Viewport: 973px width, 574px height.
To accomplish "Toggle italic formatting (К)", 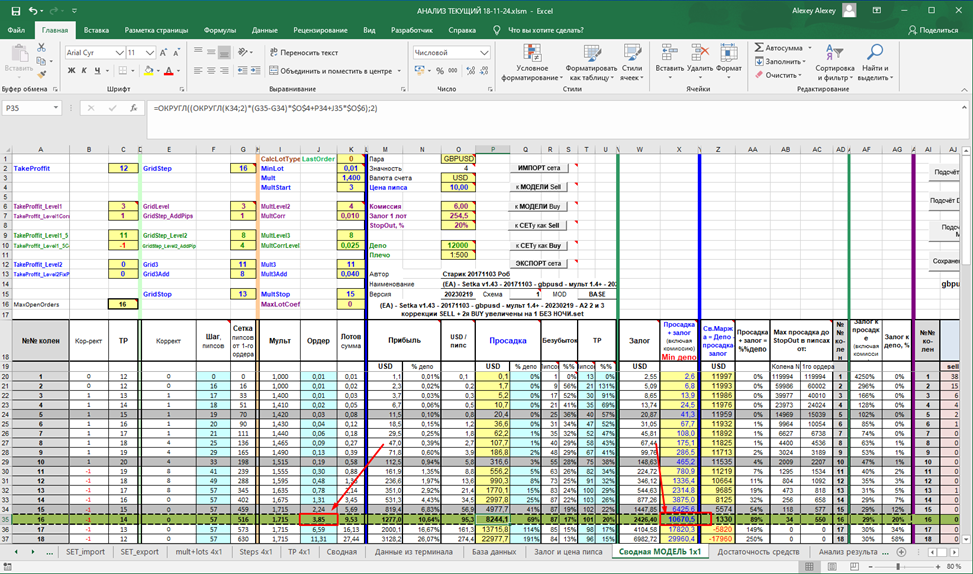I will point(84,71).
